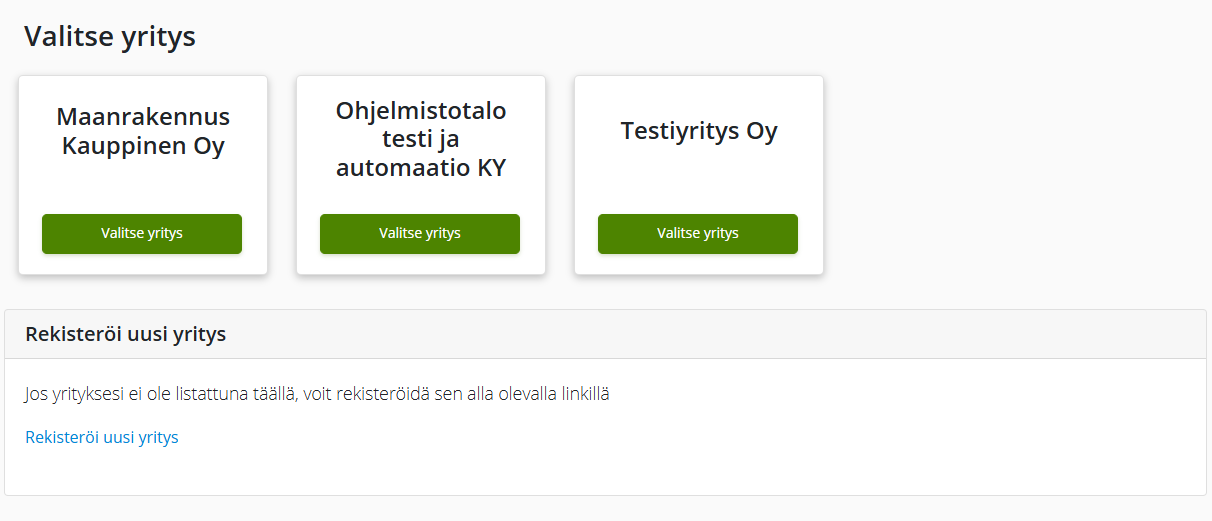Screen dimensions: 1212x521
Task: Click 'testi ja' line in the middle card
Action: pyautogui.click(x=421, y=139)
